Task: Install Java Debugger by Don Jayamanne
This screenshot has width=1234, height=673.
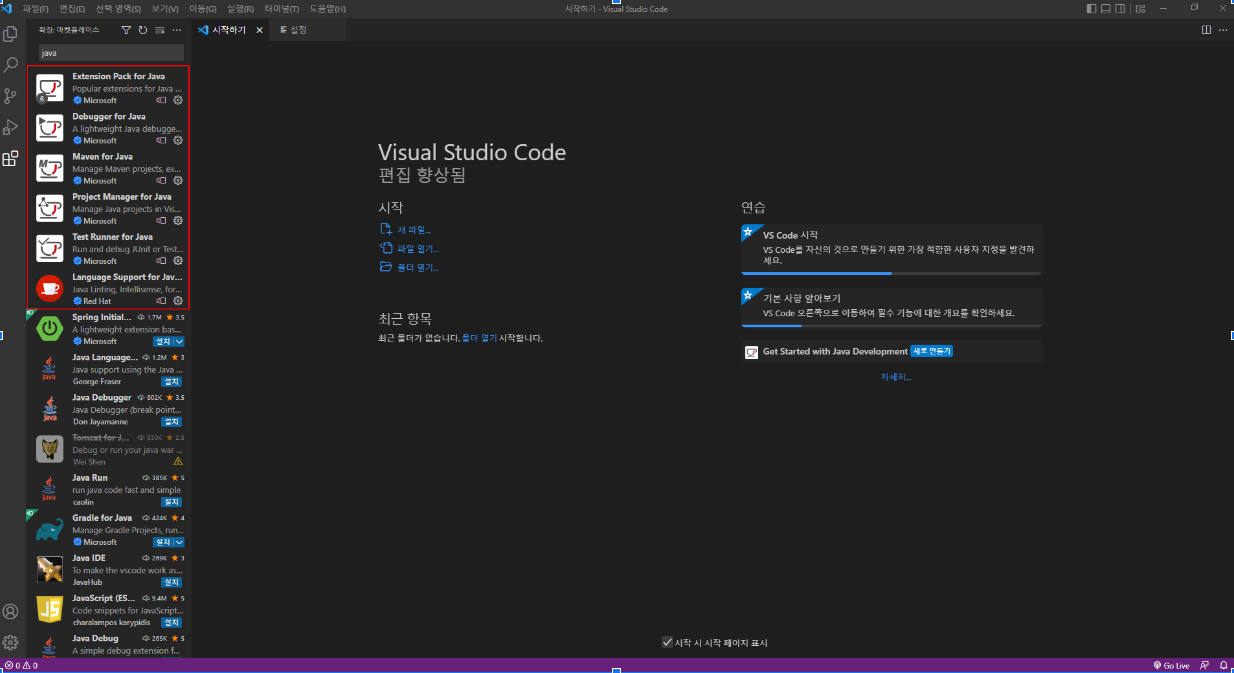Action: [172, 422]
